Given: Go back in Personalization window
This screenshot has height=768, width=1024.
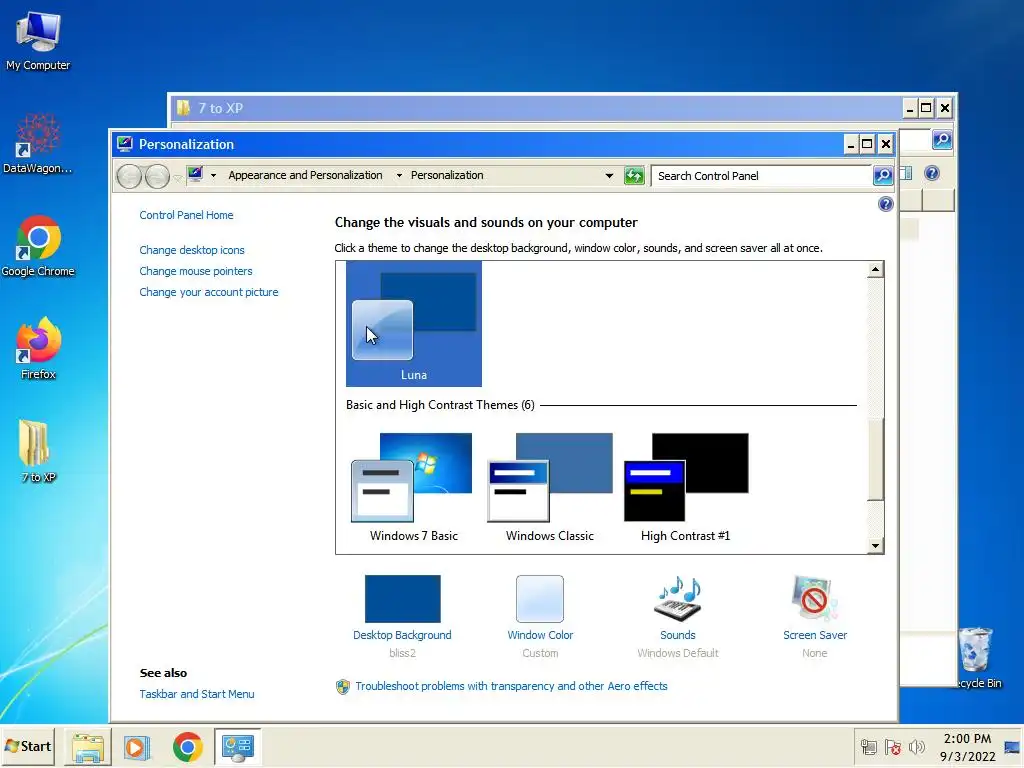Looking at the screenshot, I should (x=129, y=176).
